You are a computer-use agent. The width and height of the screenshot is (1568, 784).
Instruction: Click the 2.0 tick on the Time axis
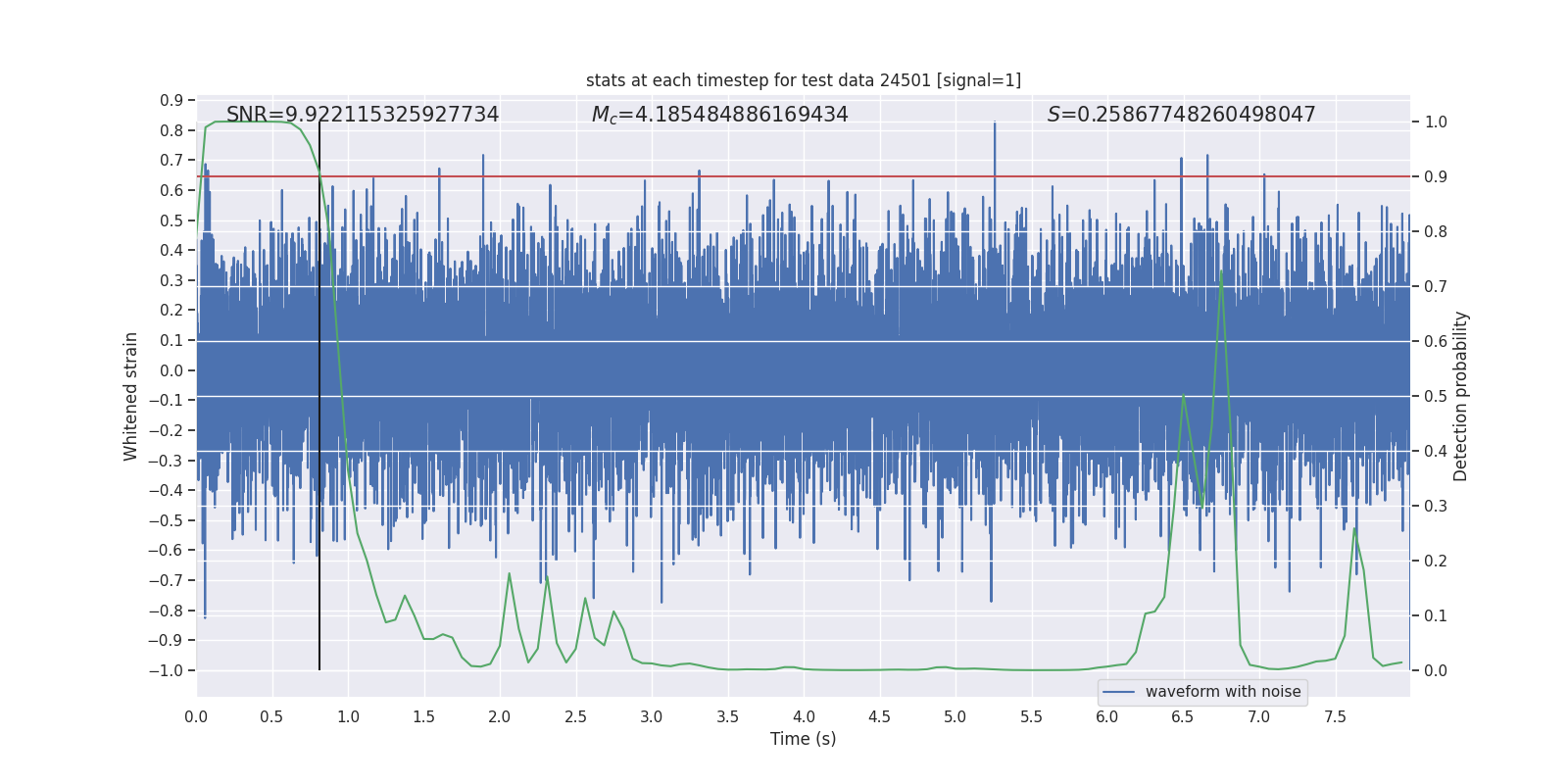pos(500,716)
